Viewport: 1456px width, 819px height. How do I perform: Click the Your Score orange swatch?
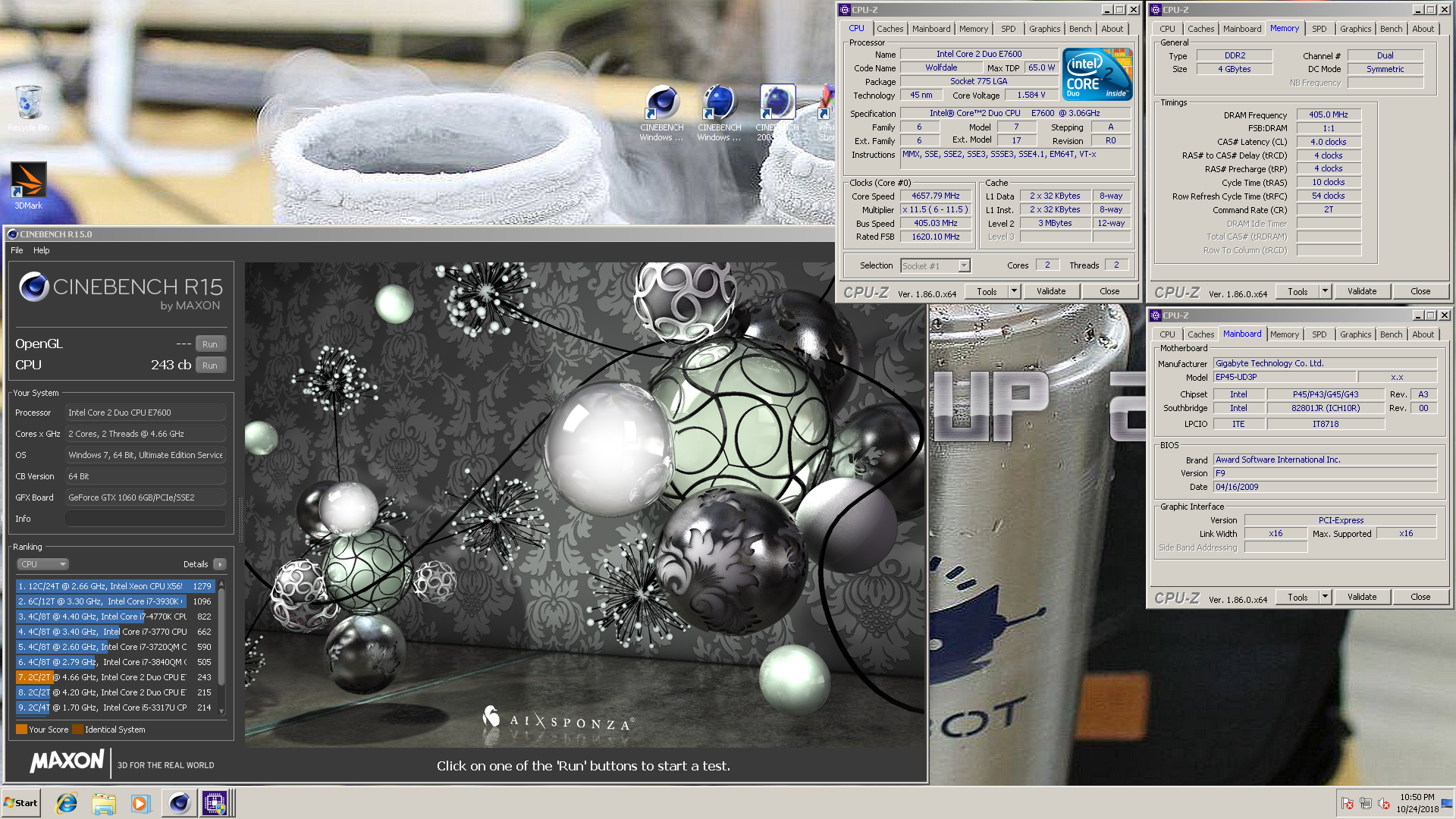(x=21, y=730)
